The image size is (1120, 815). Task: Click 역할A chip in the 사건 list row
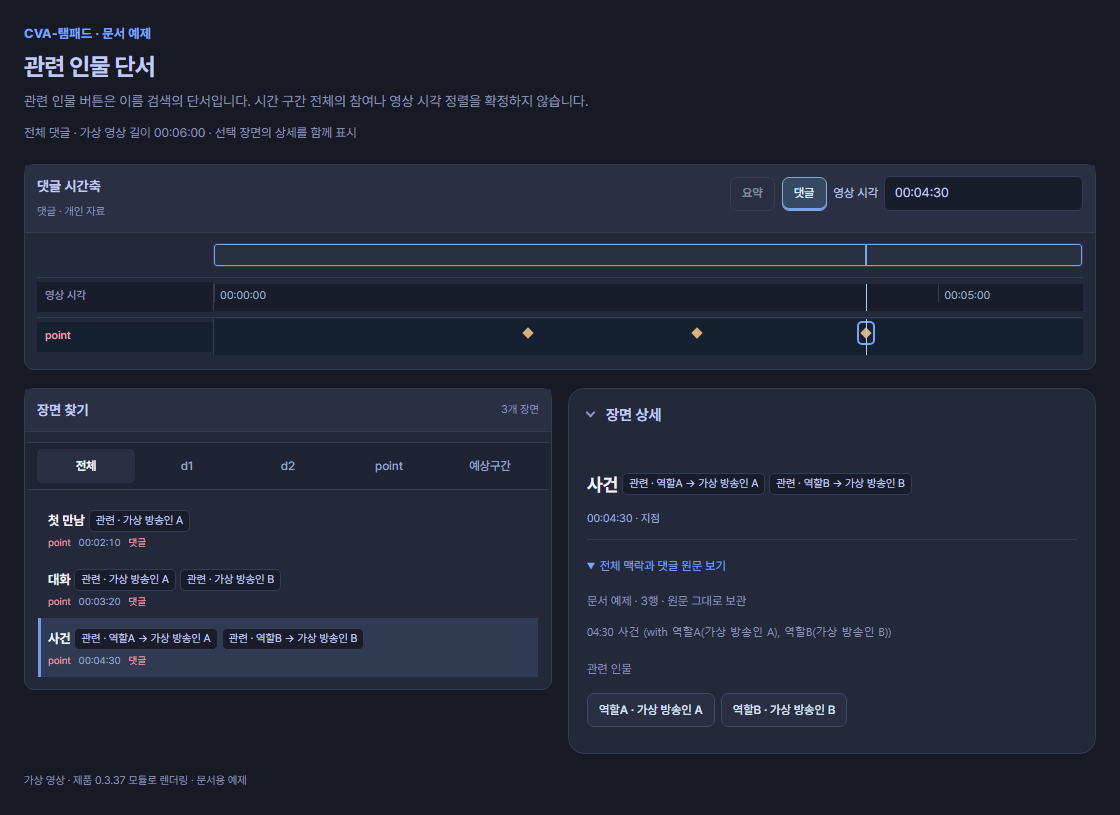[146, 638]
